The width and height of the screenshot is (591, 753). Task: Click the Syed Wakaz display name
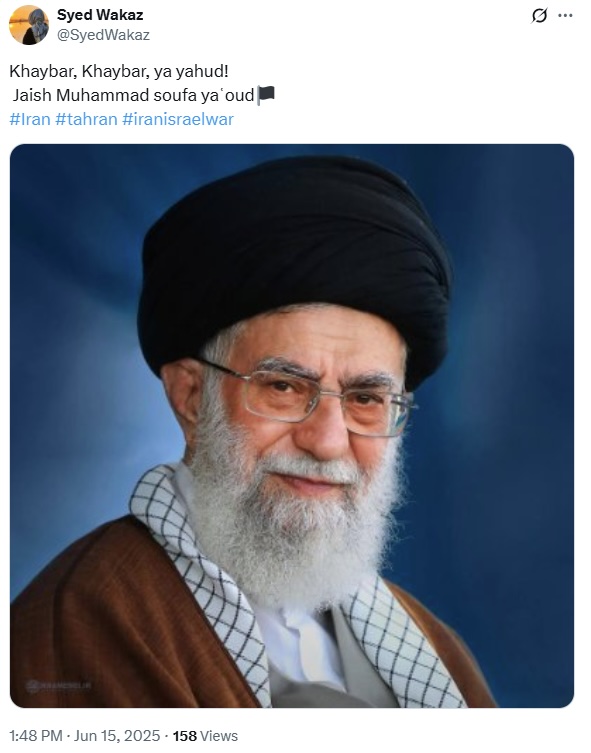coord(100,15)
